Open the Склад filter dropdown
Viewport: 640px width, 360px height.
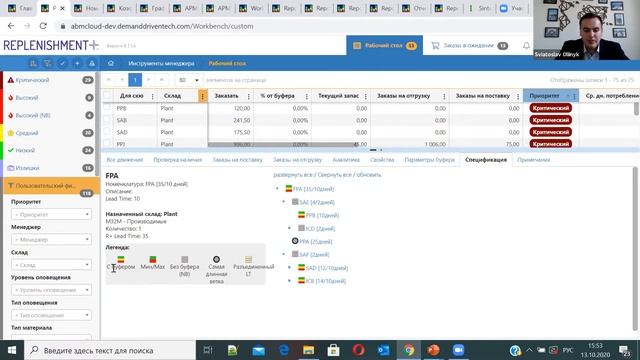click(51, 265)
